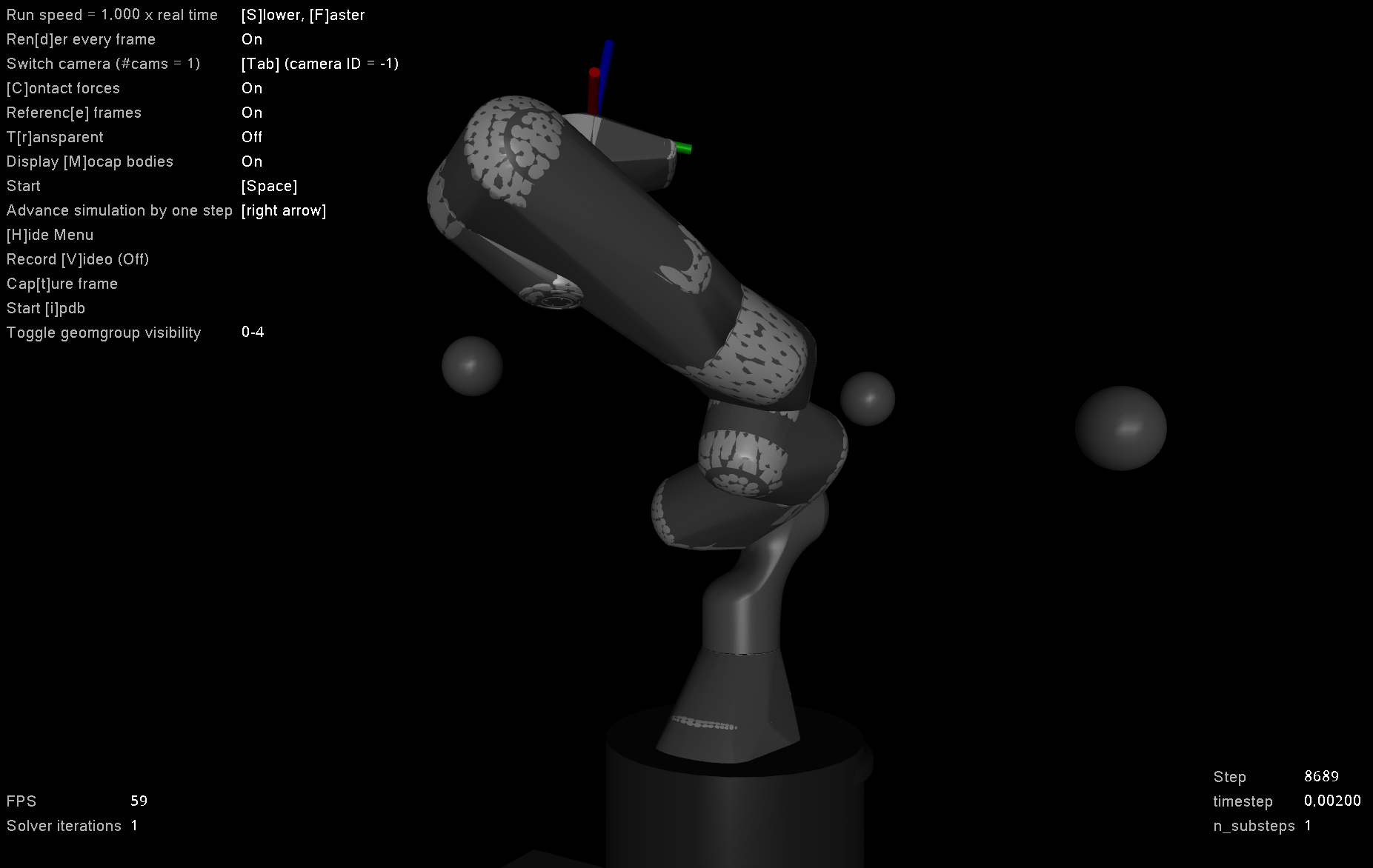Click the 'T[r]ansparent' label
Screen dimensions: 1373x868
pos(55,137)
